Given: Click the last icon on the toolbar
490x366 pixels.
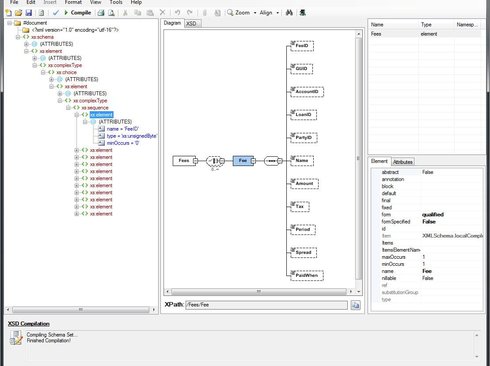Looking at the screenshot, I should coord(302,13).
